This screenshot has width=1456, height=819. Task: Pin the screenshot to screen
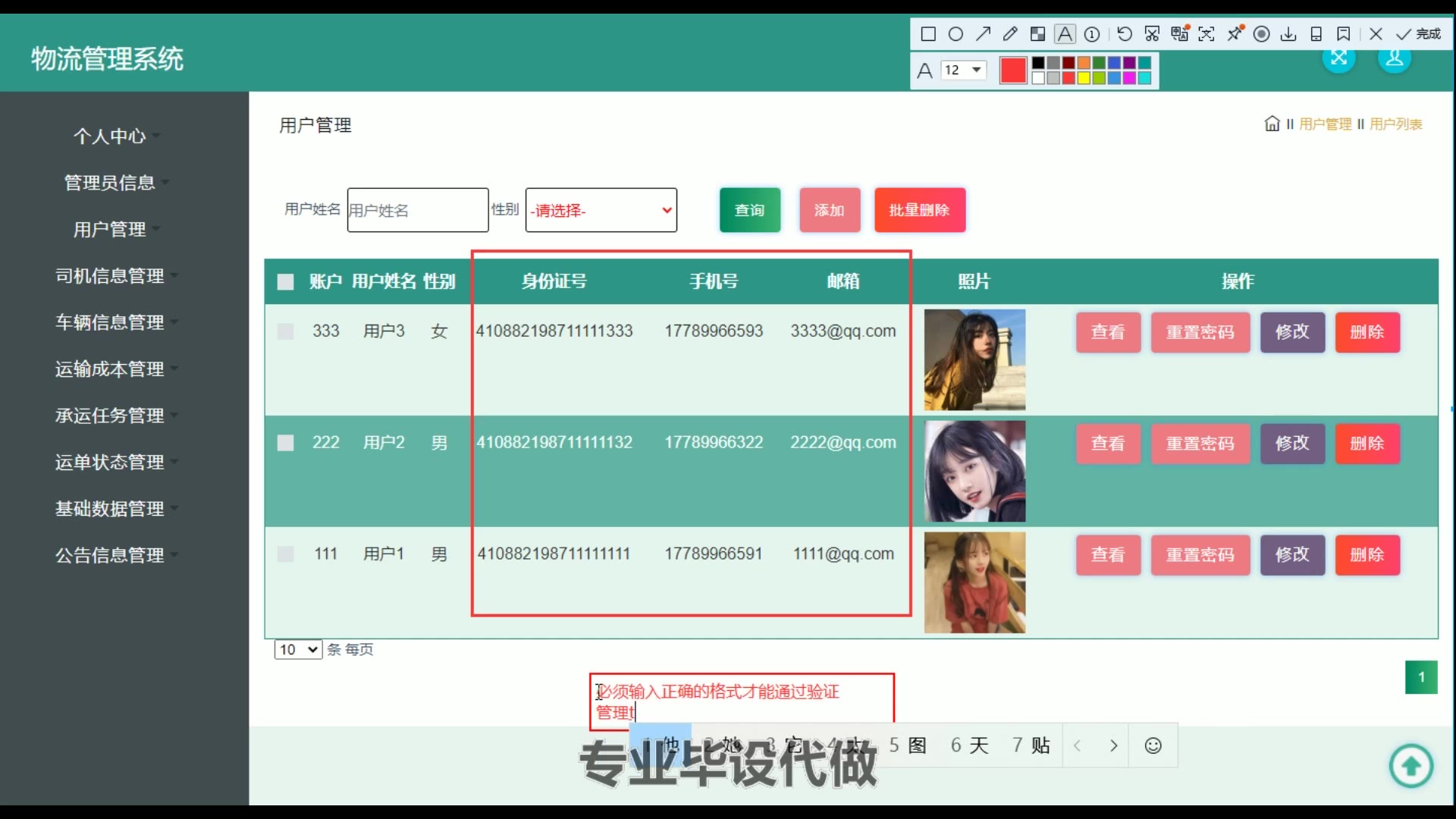1235,33
